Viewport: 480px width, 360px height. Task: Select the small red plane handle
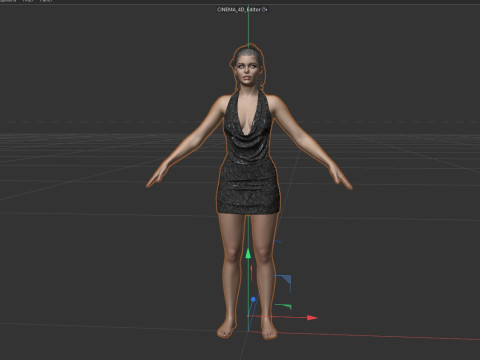coord(251,273)
